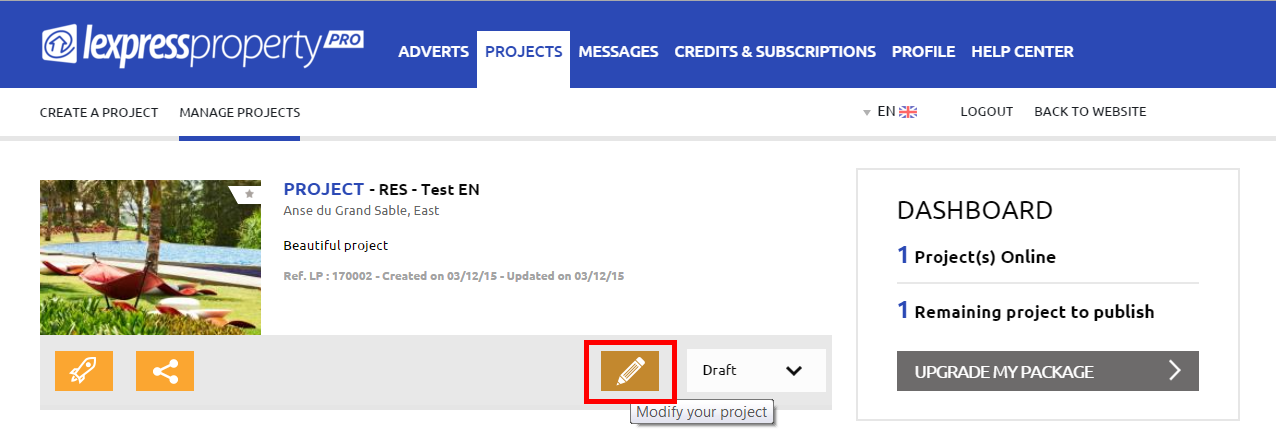Open the PROFILE menu item
Viewport: 1276px width, 446px height.
(923, 52)
